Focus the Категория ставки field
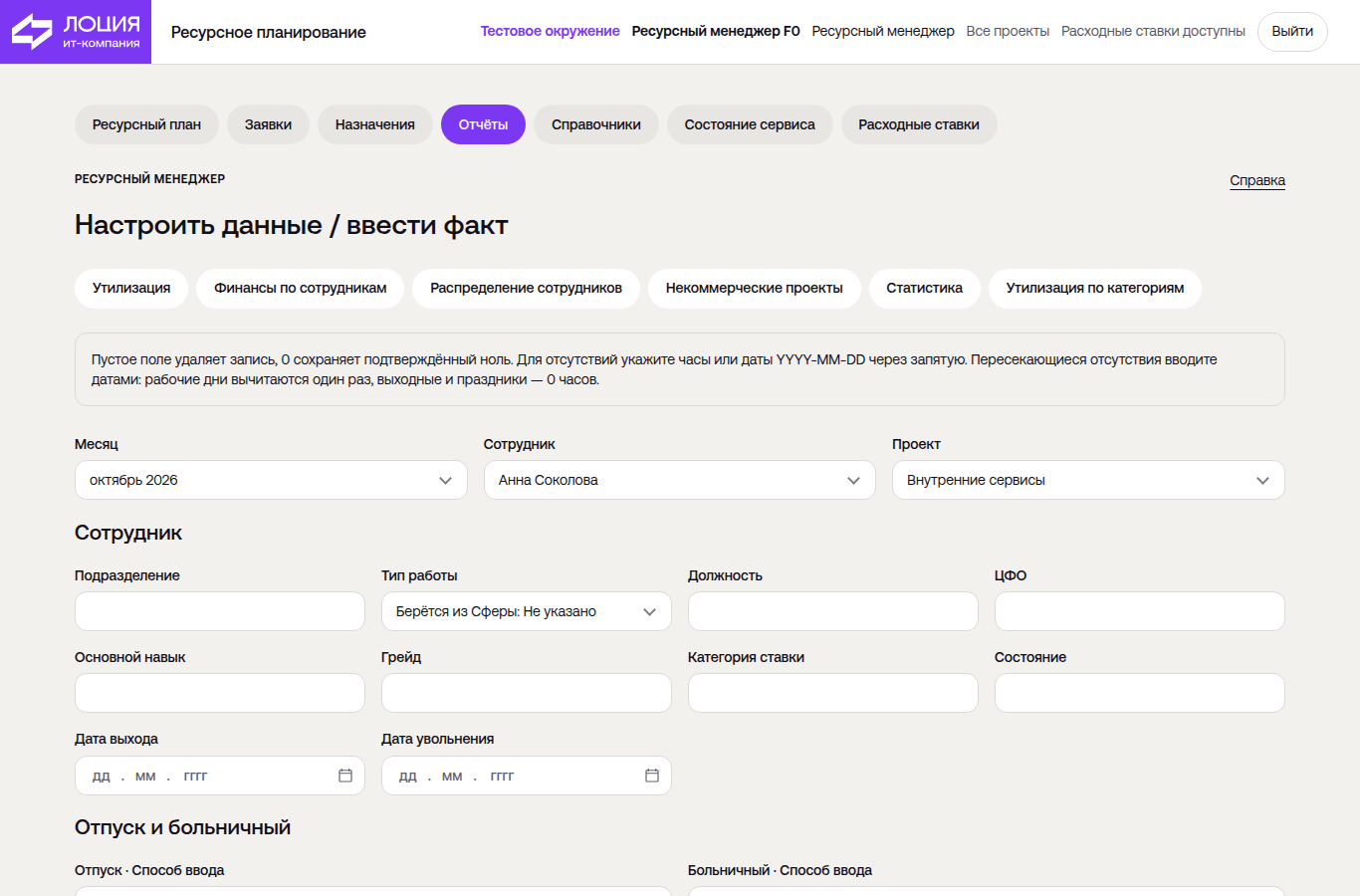The width and height of the screenshot is (1360, 896). (x=833, y=693)
